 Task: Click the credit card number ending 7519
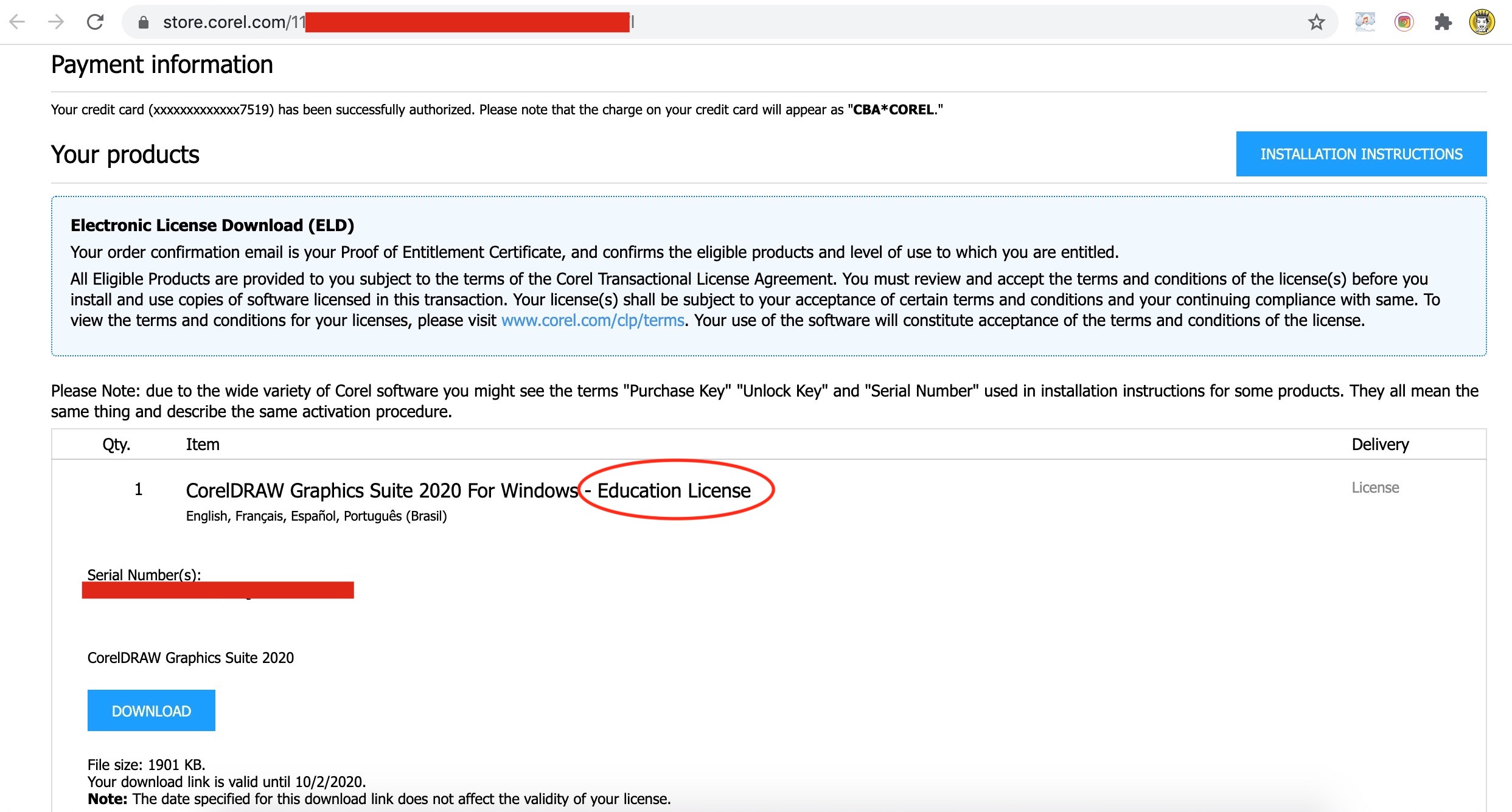tap(211, 109)
